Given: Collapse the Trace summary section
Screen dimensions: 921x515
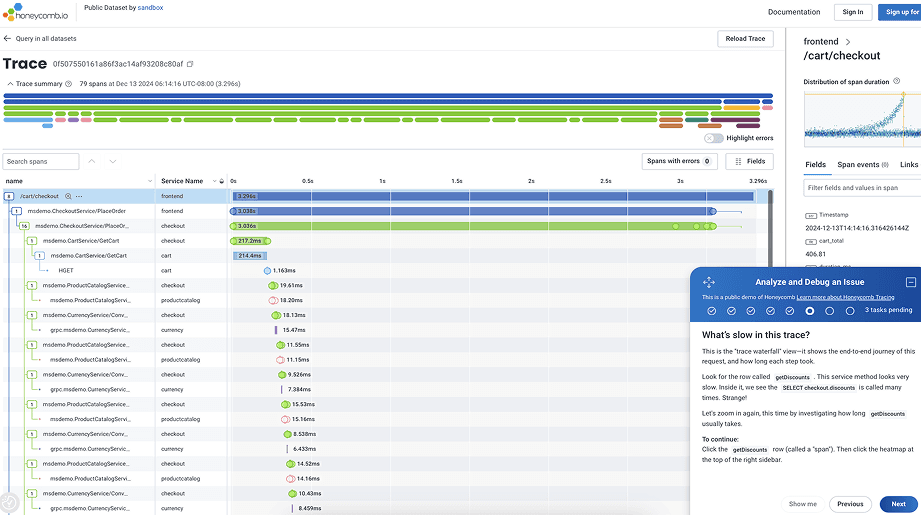Looking at the screenshot, I should [10, 84].
